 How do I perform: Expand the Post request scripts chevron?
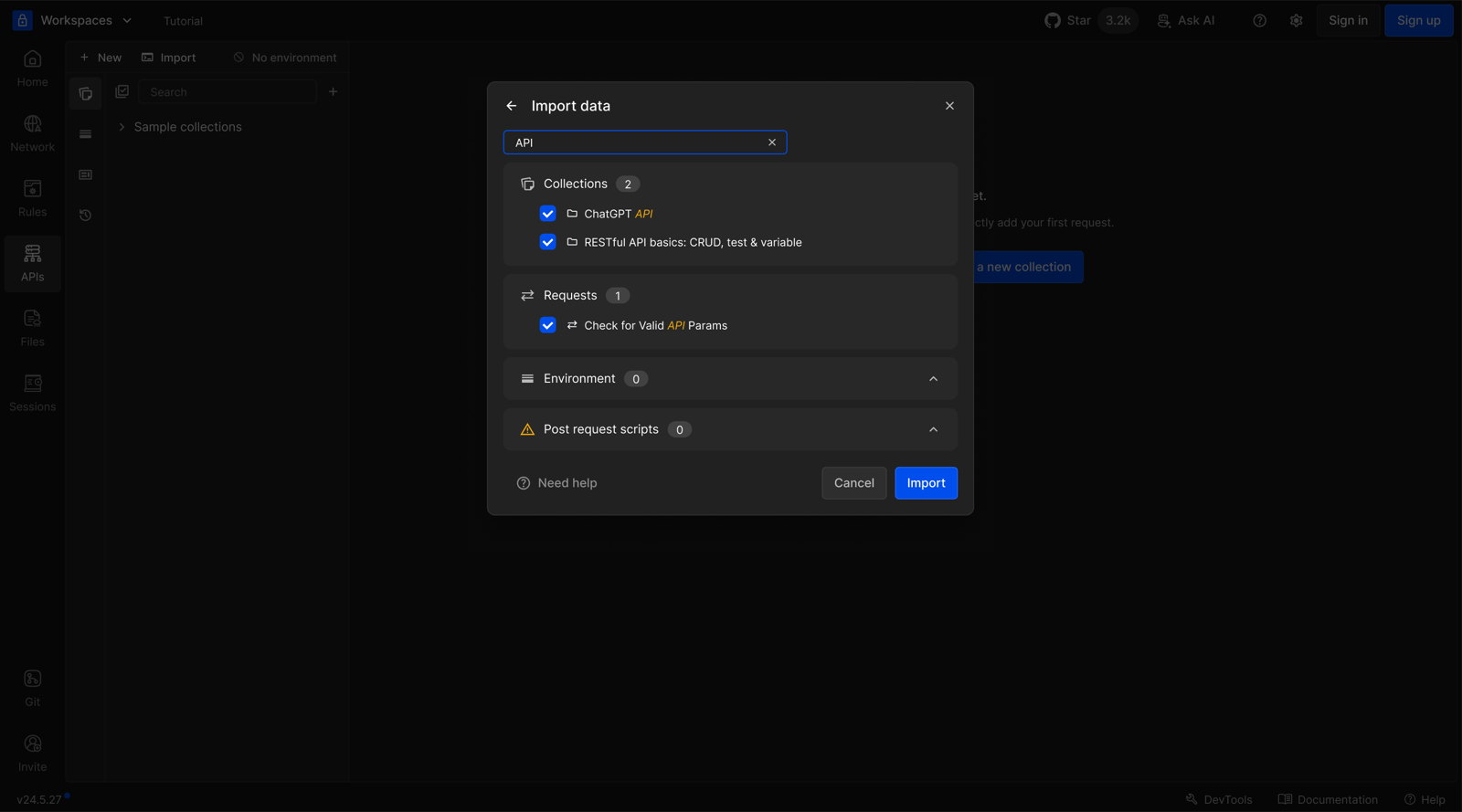933,429
